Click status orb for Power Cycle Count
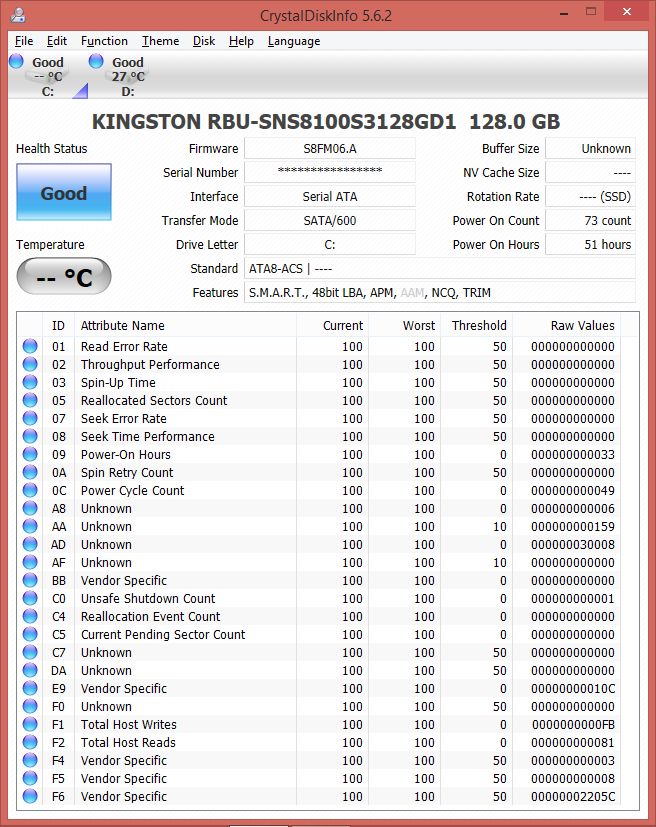 [x=30, y=490]
